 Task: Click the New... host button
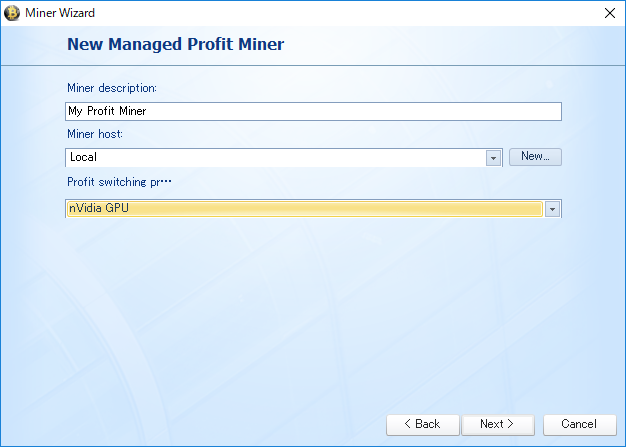pos(535,157)
